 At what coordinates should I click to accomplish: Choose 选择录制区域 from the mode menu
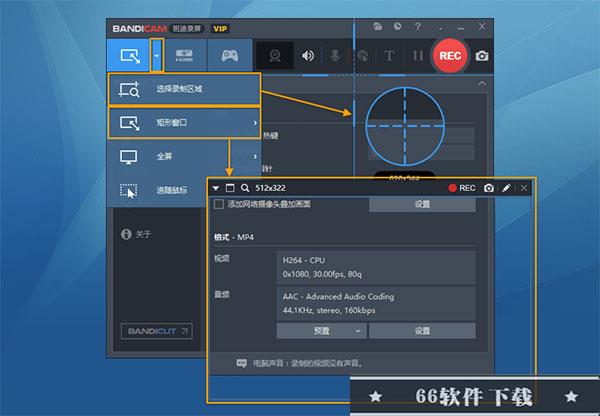point(184,89)
